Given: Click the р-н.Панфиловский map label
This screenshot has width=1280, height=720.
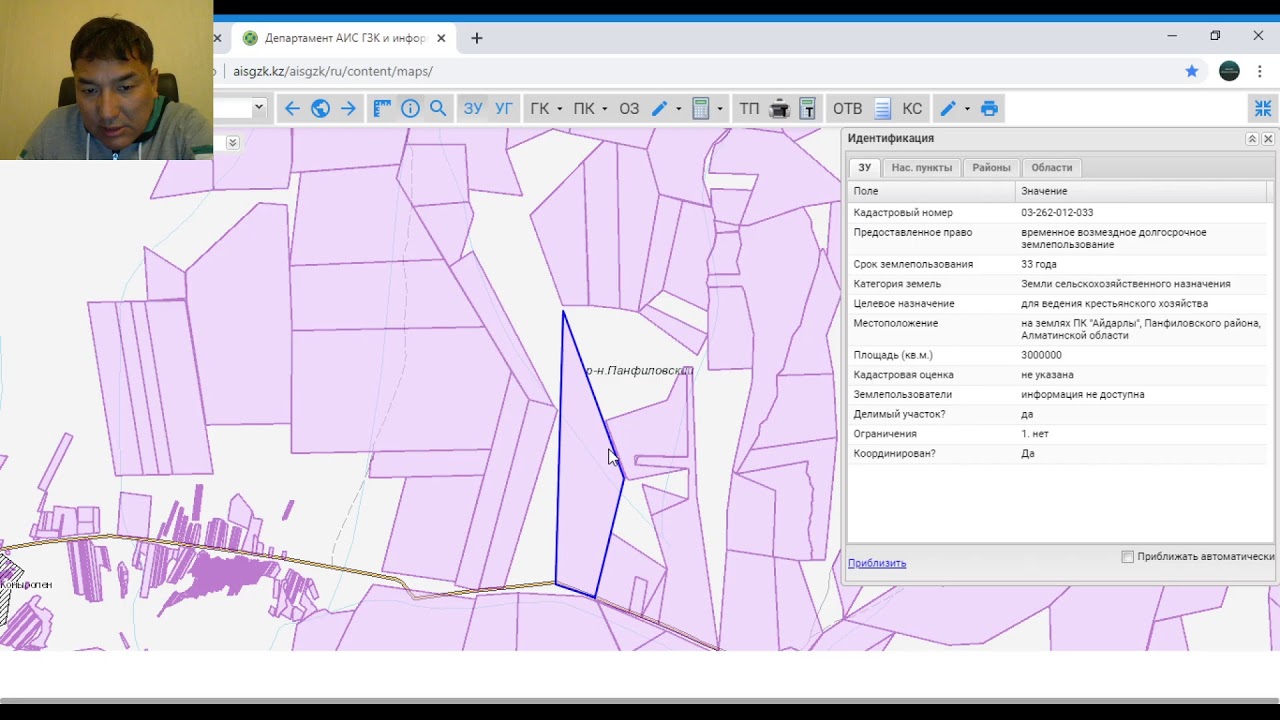Looking at the screenshot, I should [639, 371].
